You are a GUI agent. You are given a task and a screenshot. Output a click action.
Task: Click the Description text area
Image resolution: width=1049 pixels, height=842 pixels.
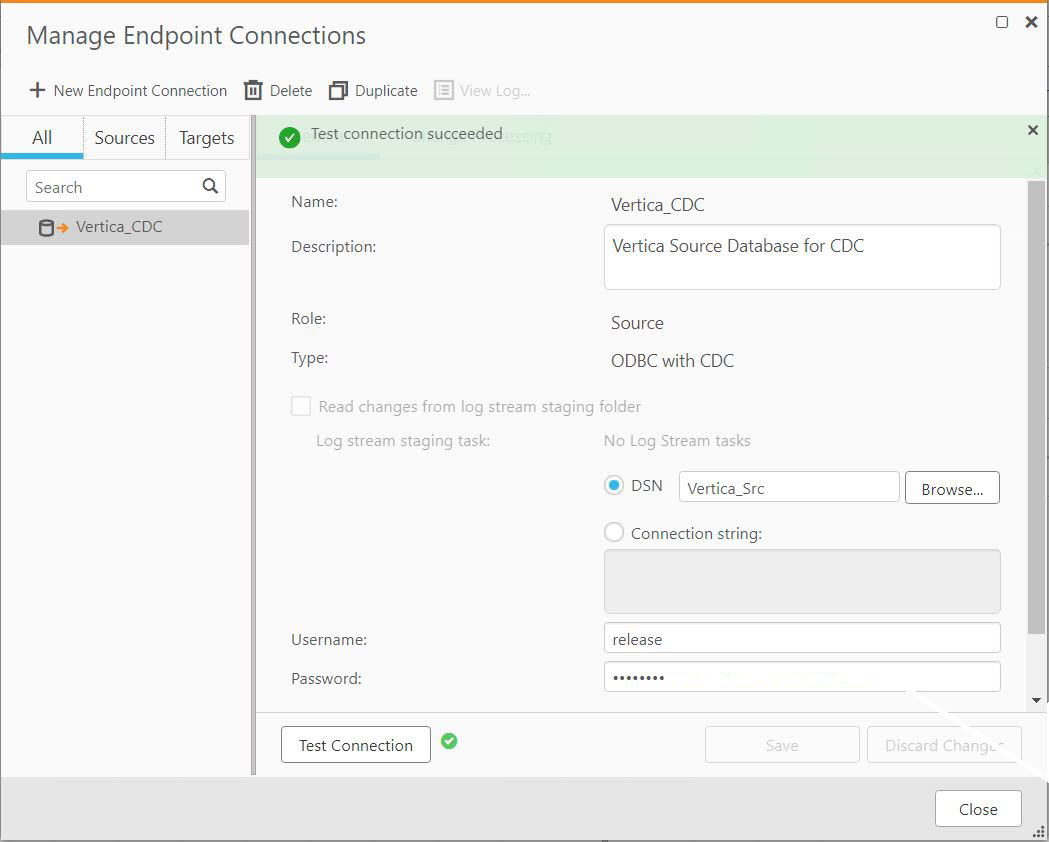[802, 257]
